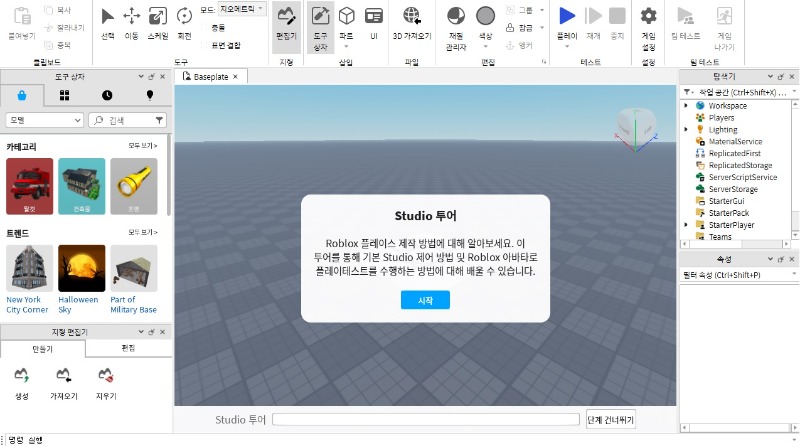The height and width of the screenshot is (446, 800).
Task: Expand the Lighting tree node
Action: click(686, 130)
